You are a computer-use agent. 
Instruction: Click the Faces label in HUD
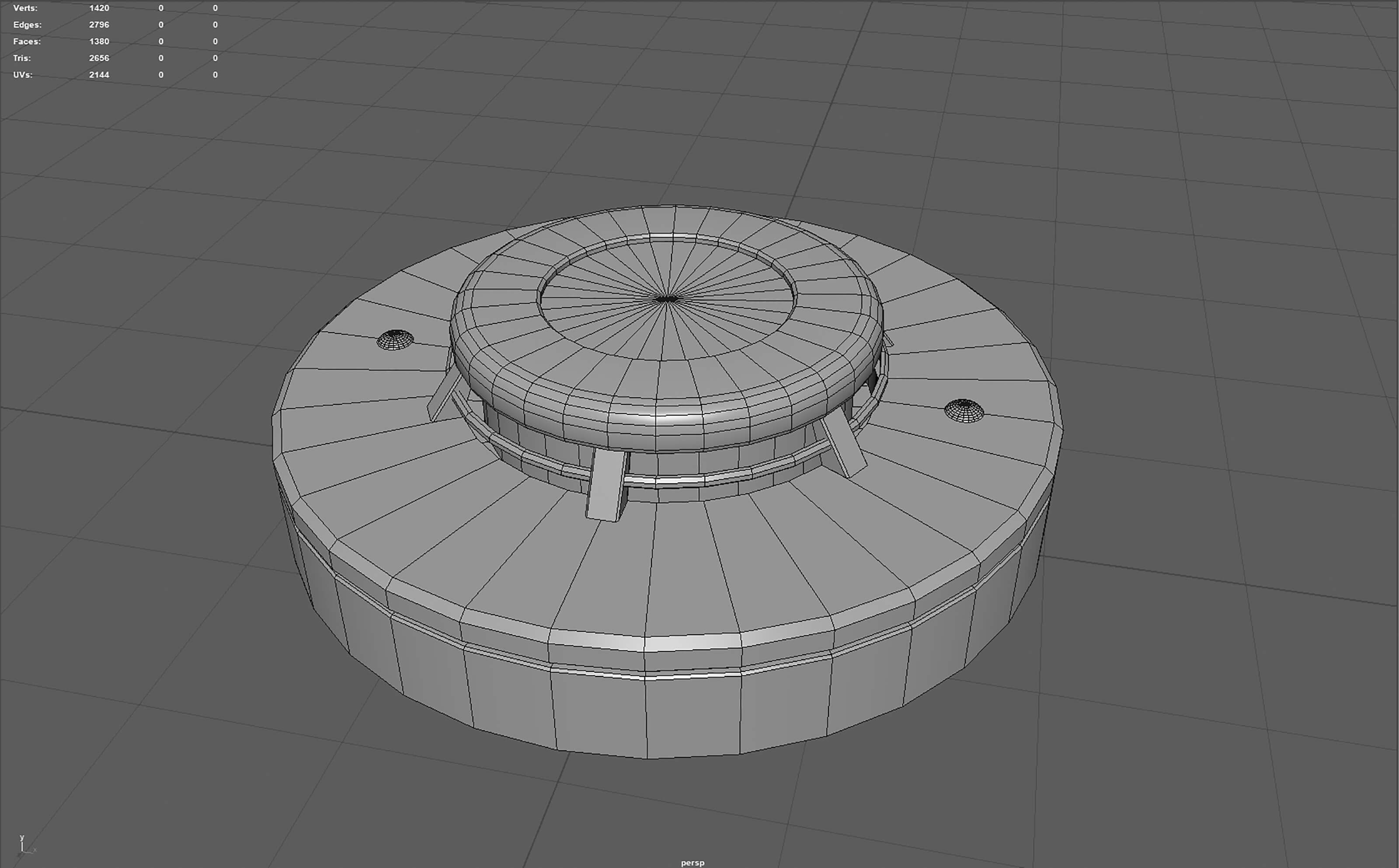pos(27,42)
